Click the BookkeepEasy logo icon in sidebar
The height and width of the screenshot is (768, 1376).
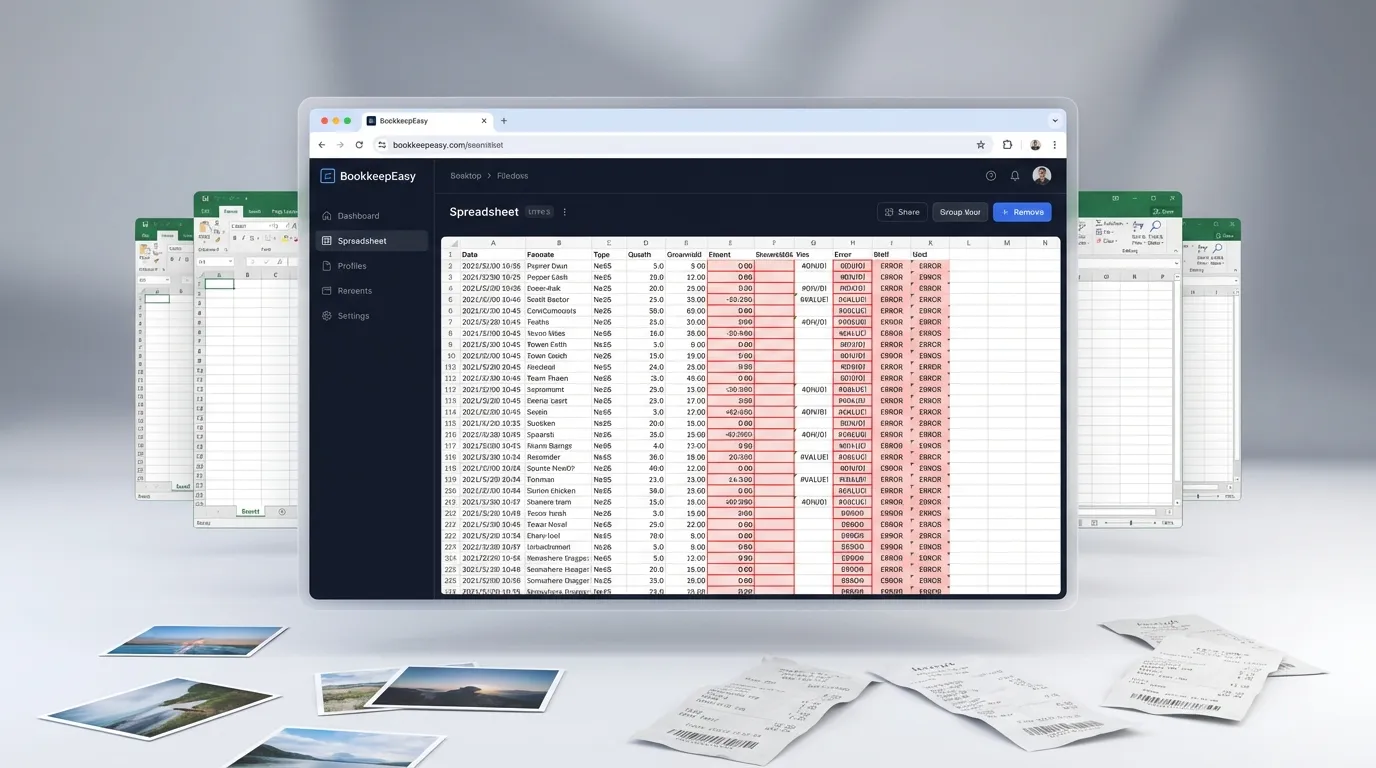[x=327, y=176]
